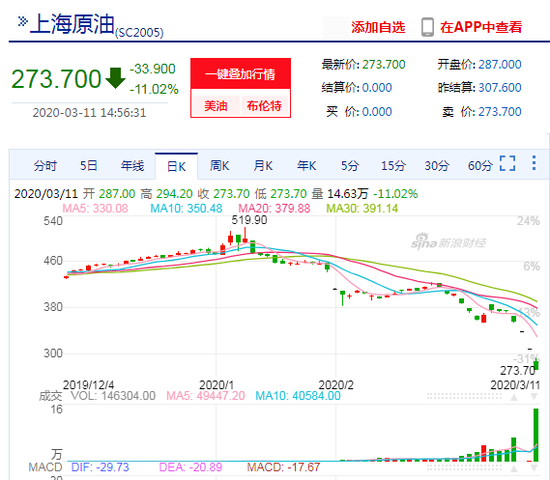
Task: Click the 519.90 peak price label
Action: (249, 220)
